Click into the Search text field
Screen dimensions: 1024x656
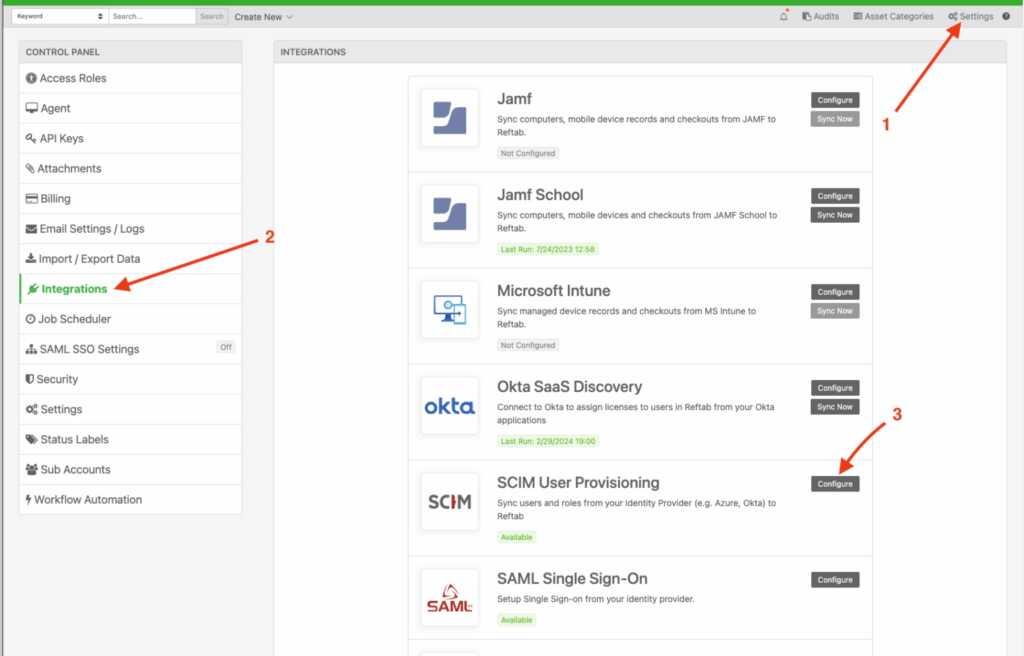pos(152,16)
